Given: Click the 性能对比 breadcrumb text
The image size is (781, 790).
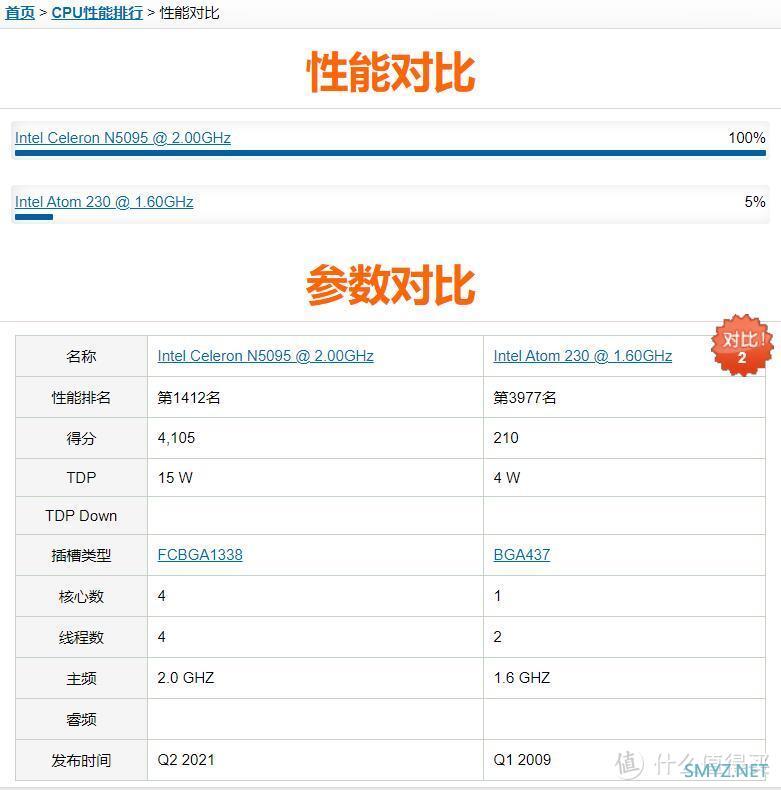Looking at the screenshot, I should click(189, 13).
